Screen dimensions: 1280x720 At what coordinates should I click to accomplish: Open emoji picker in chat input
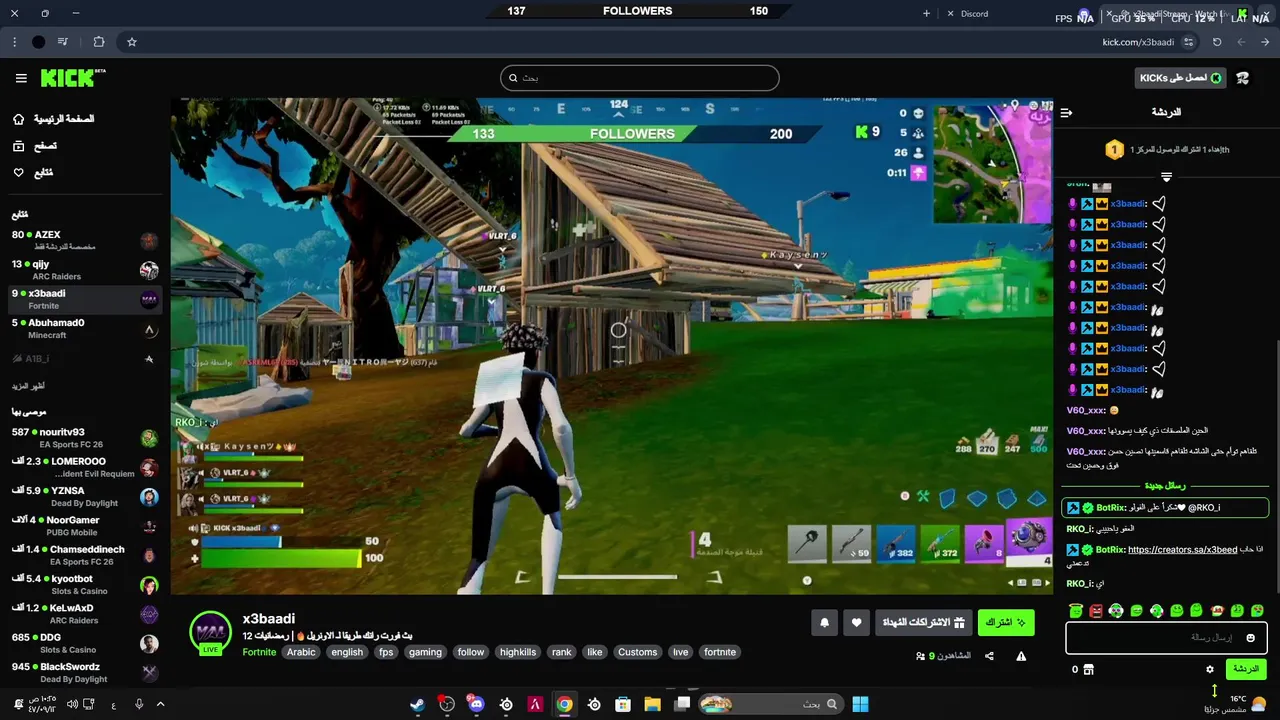point(1250,638)
